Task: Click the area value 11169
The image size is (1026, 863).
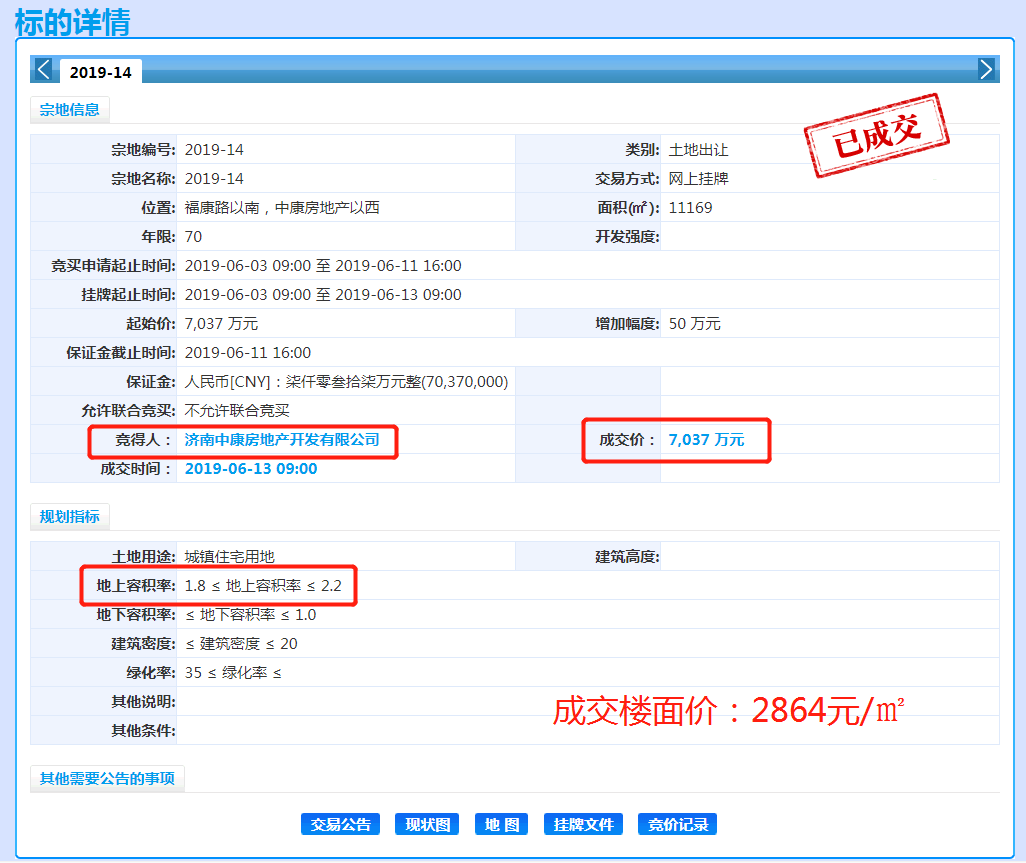Action: [690, 207]
